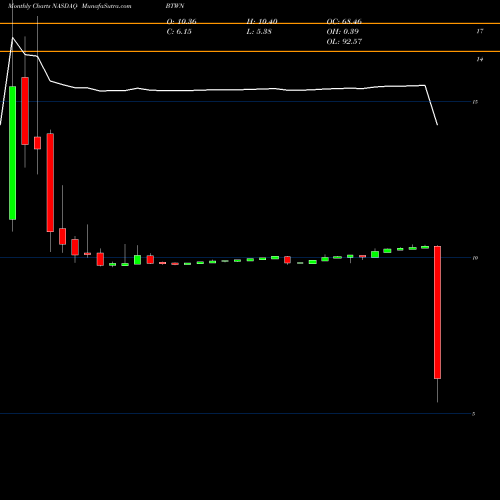Click the '5' price axis label
500x500 pixels.
click(473, 414)
